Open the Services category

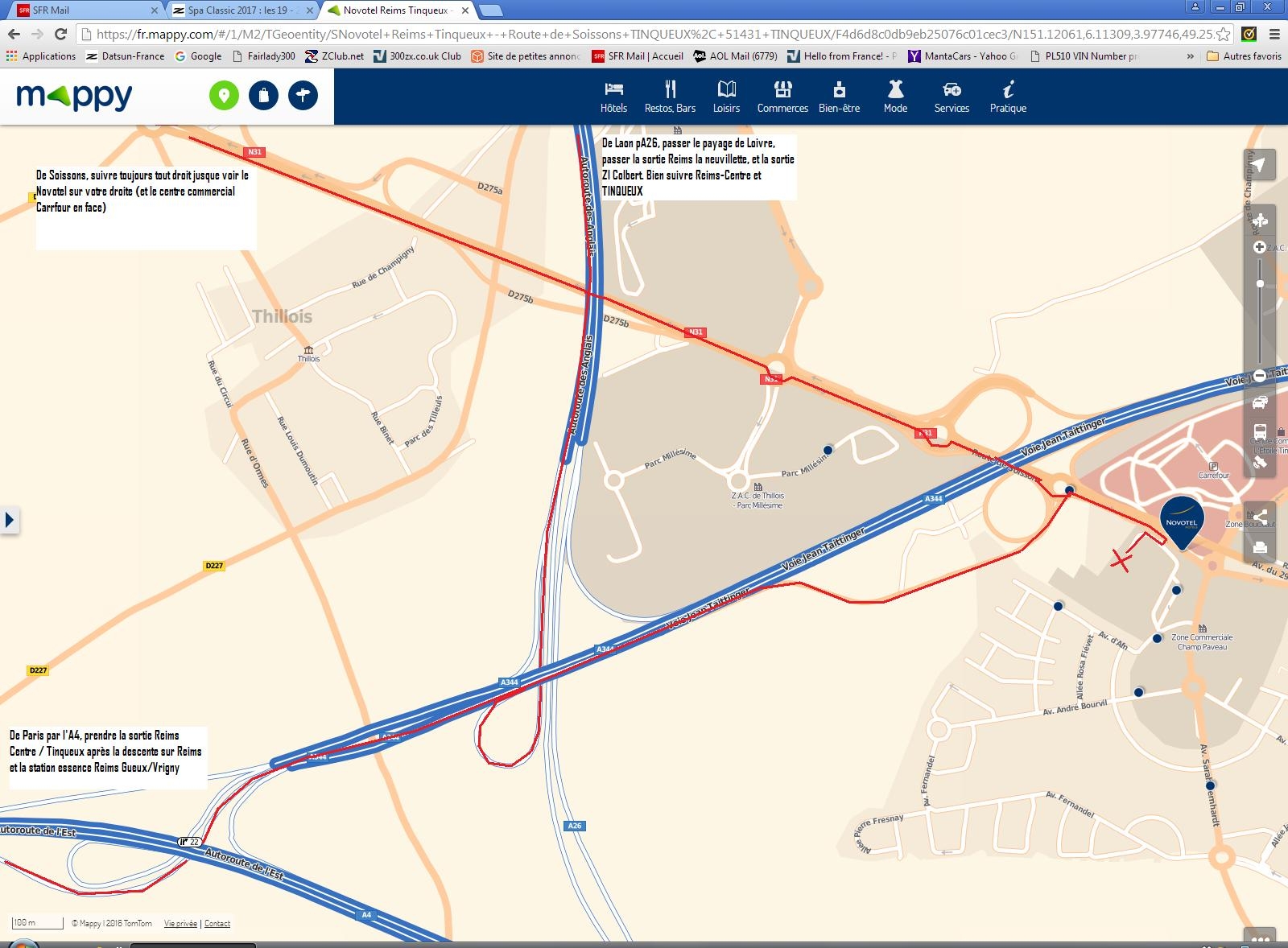click(952, 97)
